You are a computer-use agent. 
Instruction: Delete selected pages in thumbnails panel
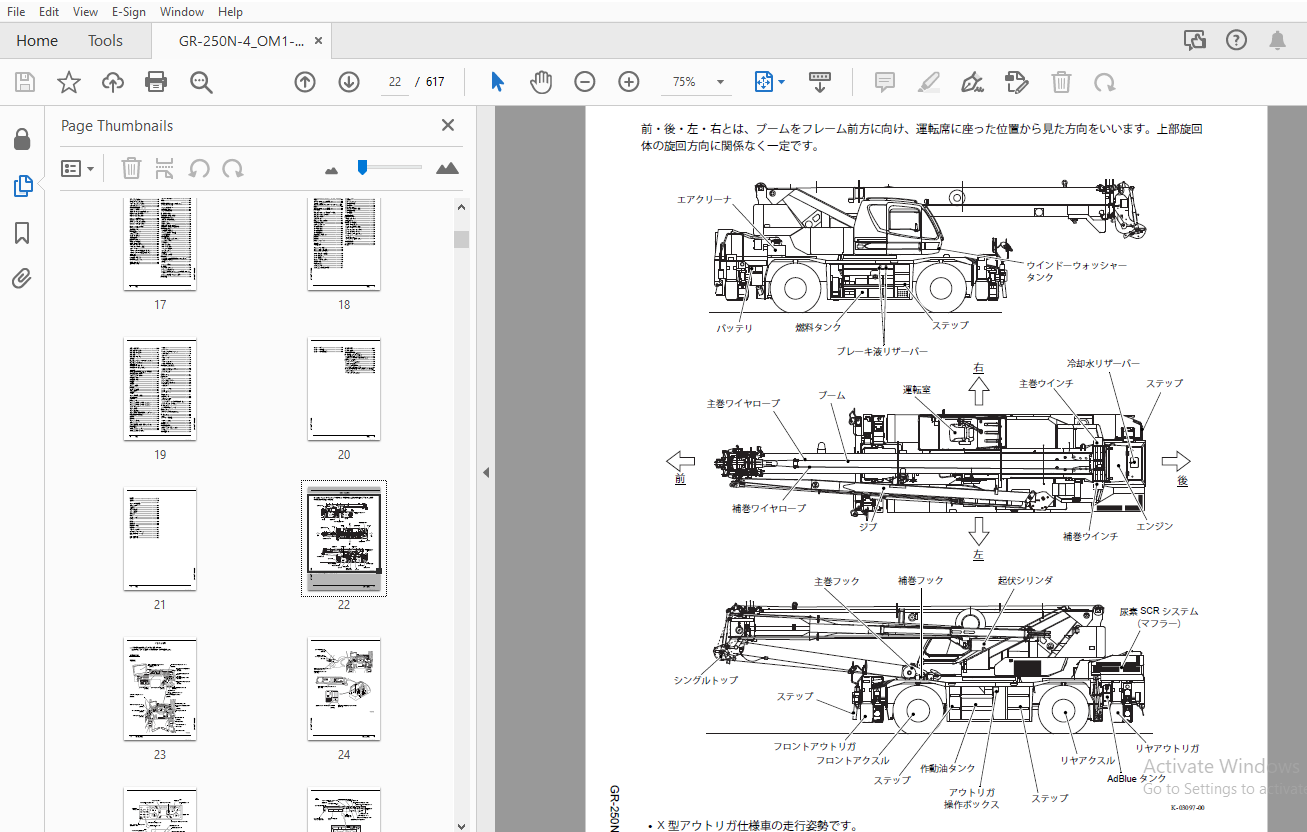pos(131,168)
